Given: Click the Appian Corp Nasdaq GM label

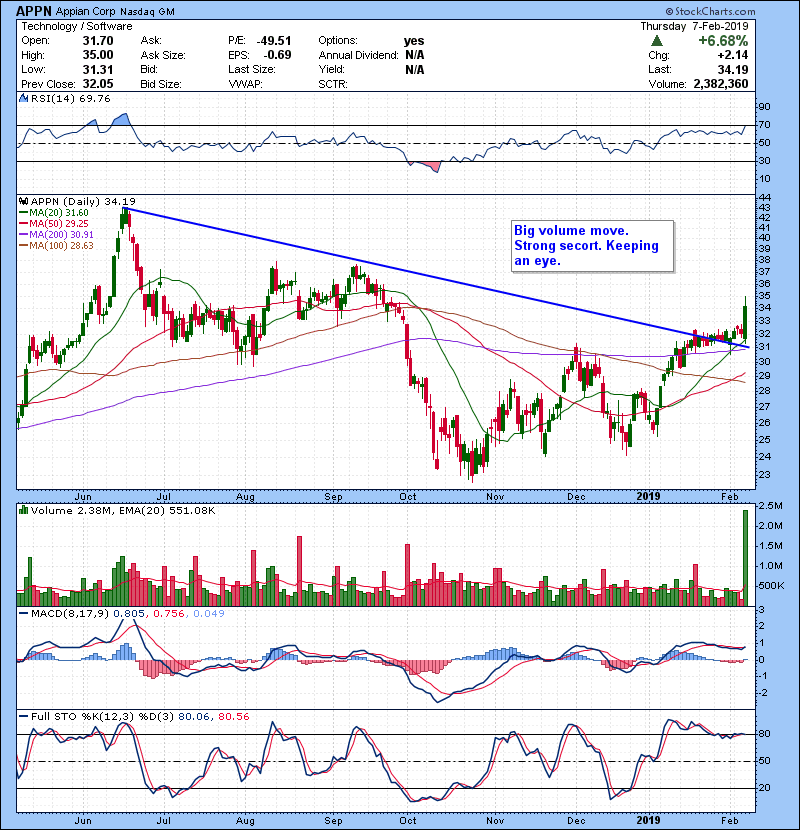Looking at the screenshot, I should click(x=115, y=11).
